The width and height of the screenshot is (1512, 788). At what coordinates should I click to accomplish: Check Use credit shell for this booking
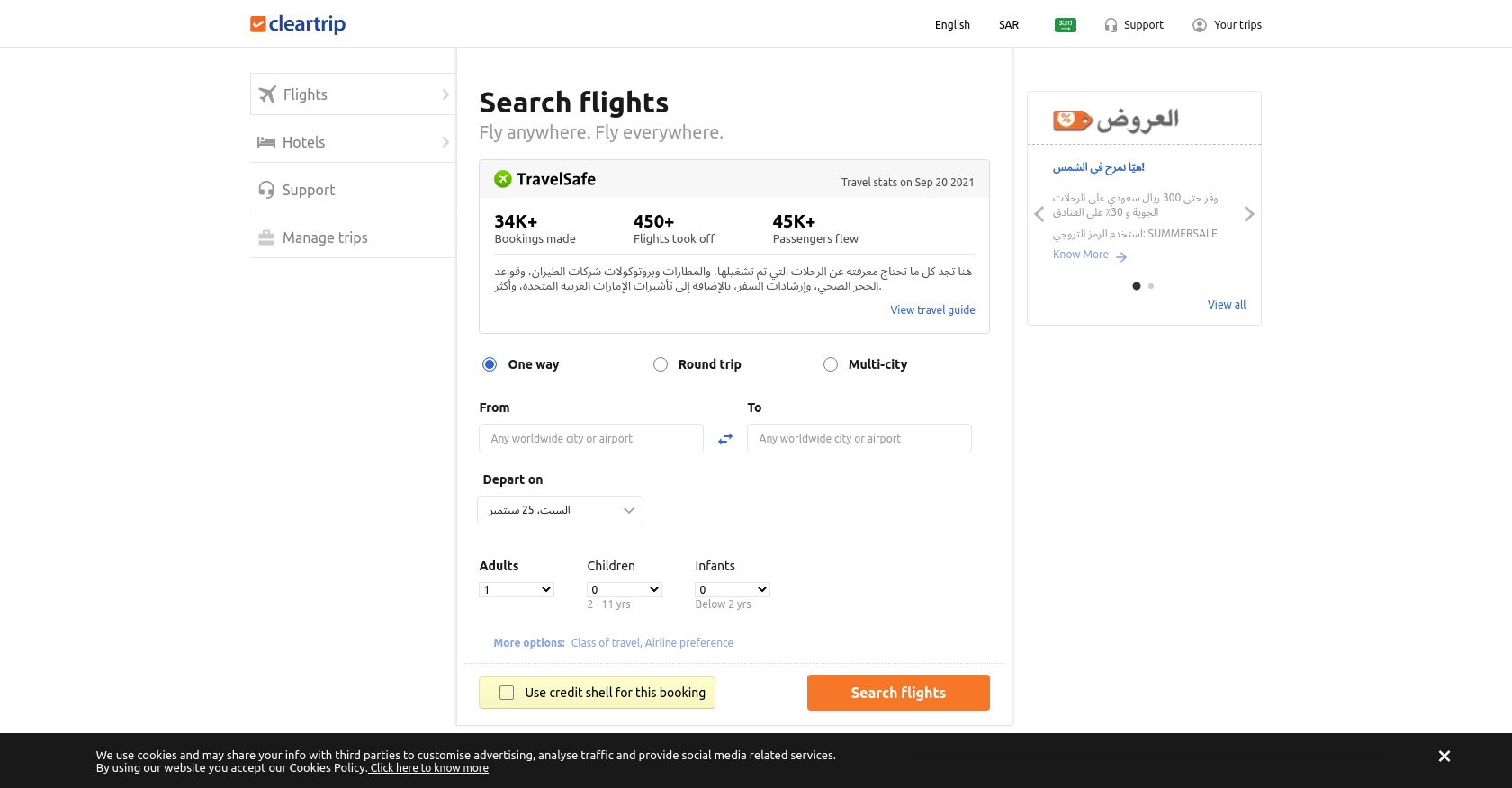point(507,693)
